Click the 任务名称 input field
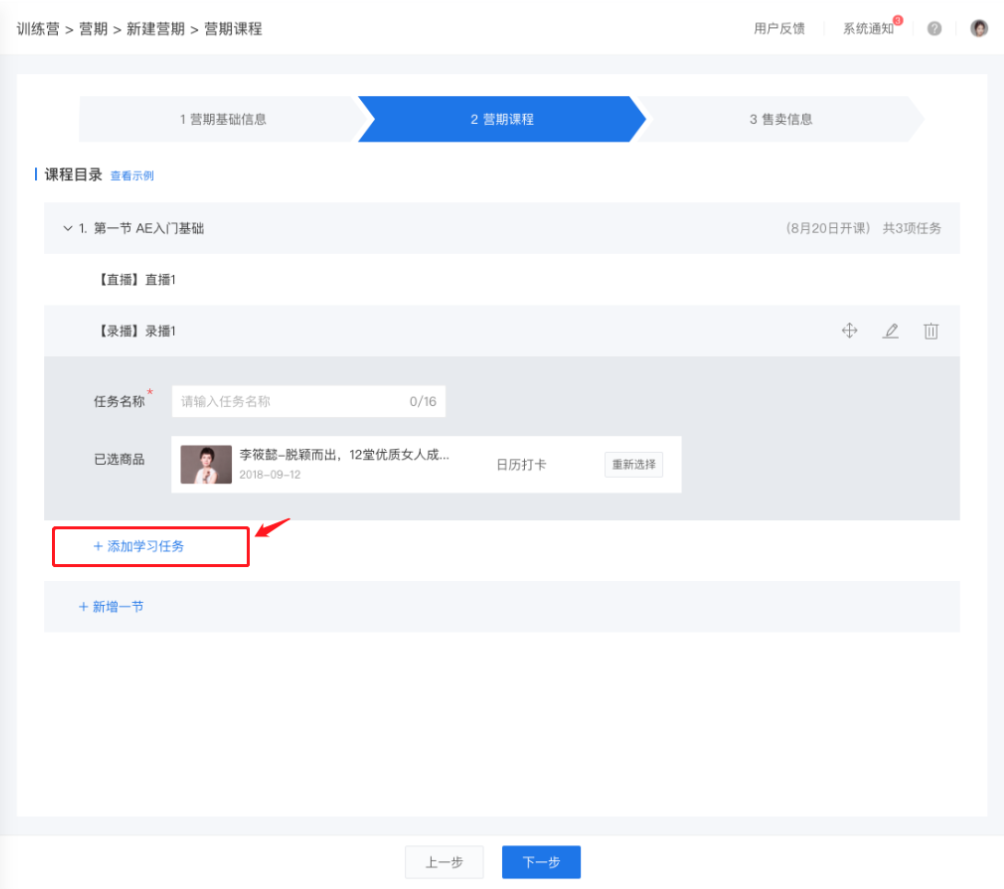The image size is (1004, 889). pos(309,402)
